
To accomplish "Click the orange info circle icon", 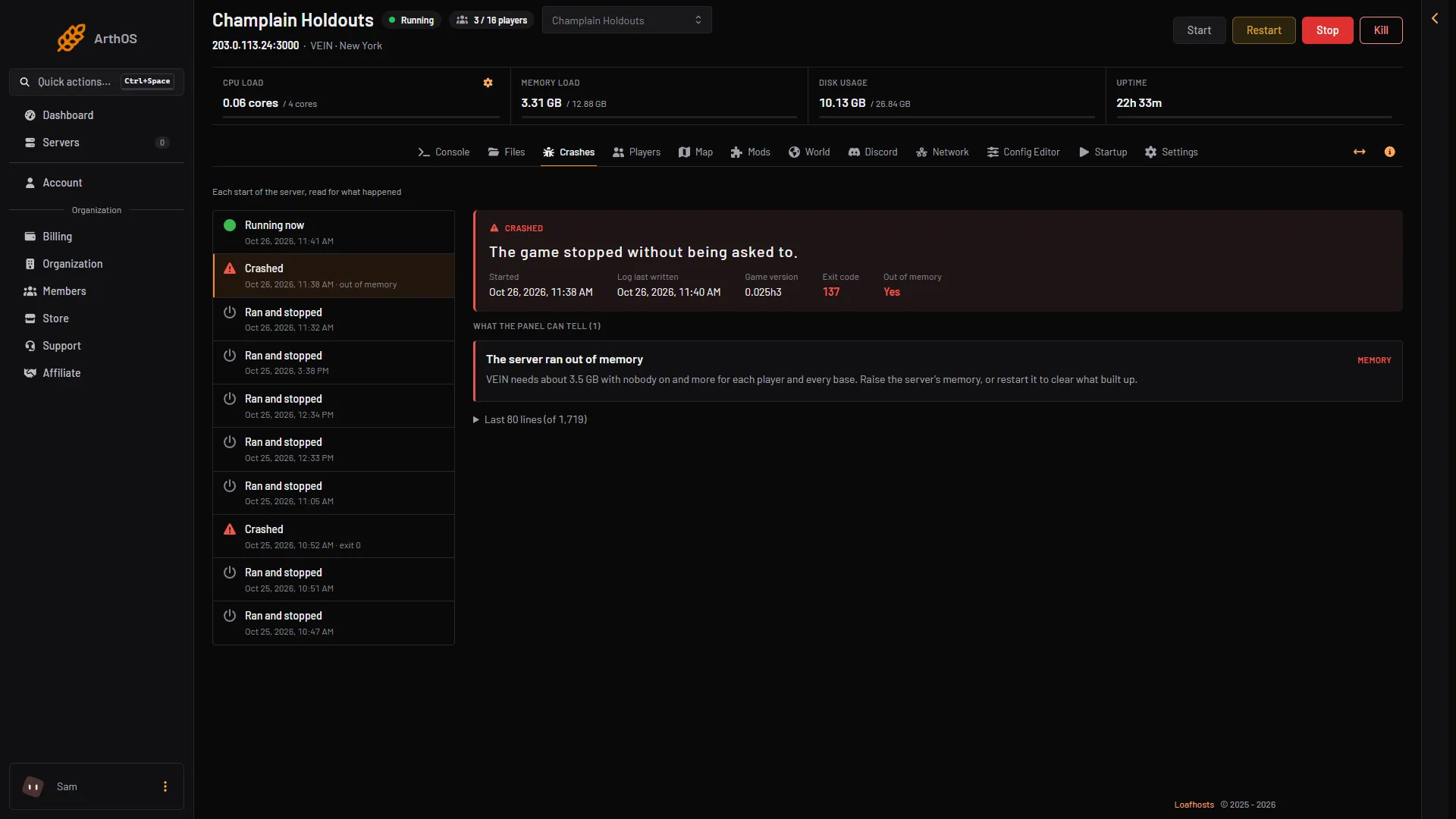I will point(1389,152).
